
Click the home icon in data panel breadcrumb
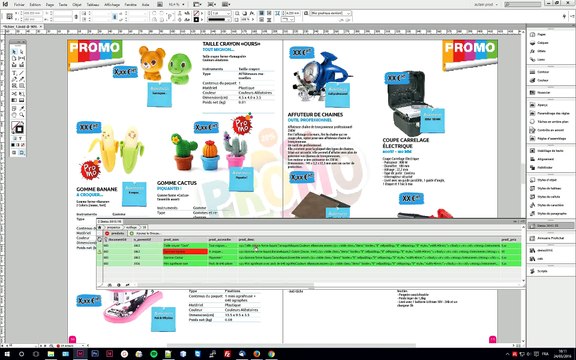point(100,227)
